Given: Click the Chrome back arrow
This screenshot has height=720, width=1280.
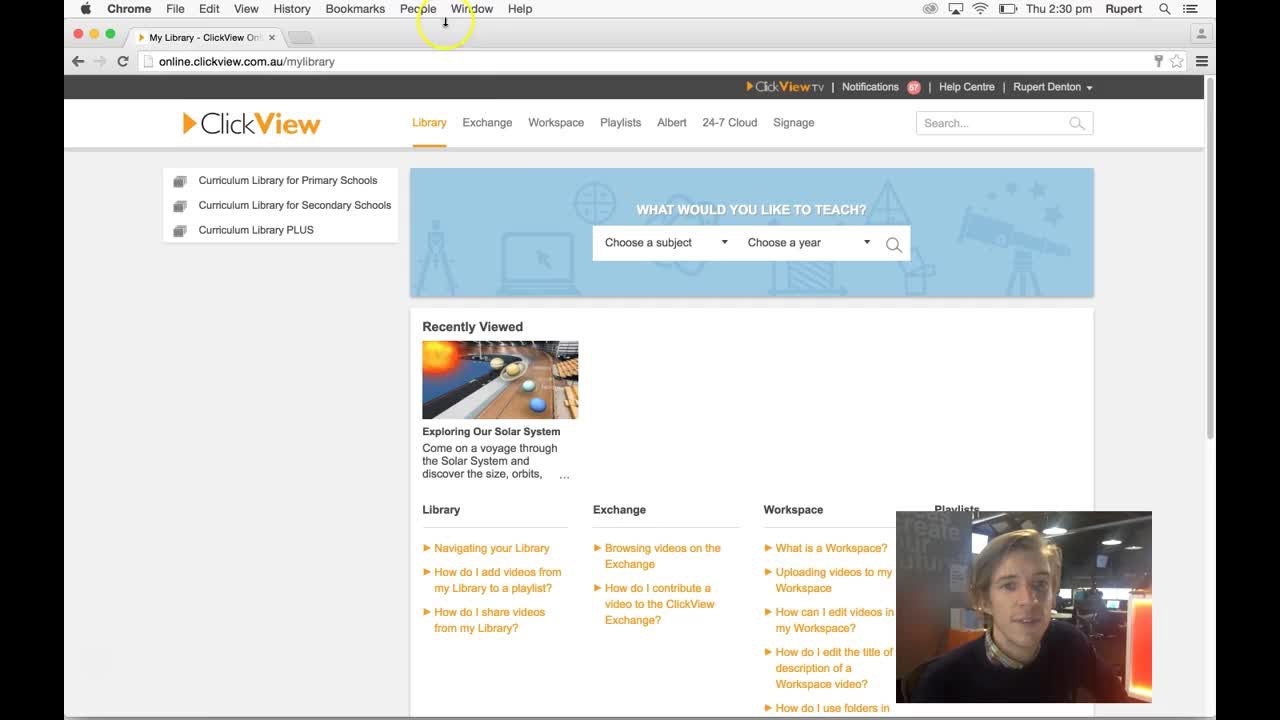Looking at the screenshot, I should point(78,61).
